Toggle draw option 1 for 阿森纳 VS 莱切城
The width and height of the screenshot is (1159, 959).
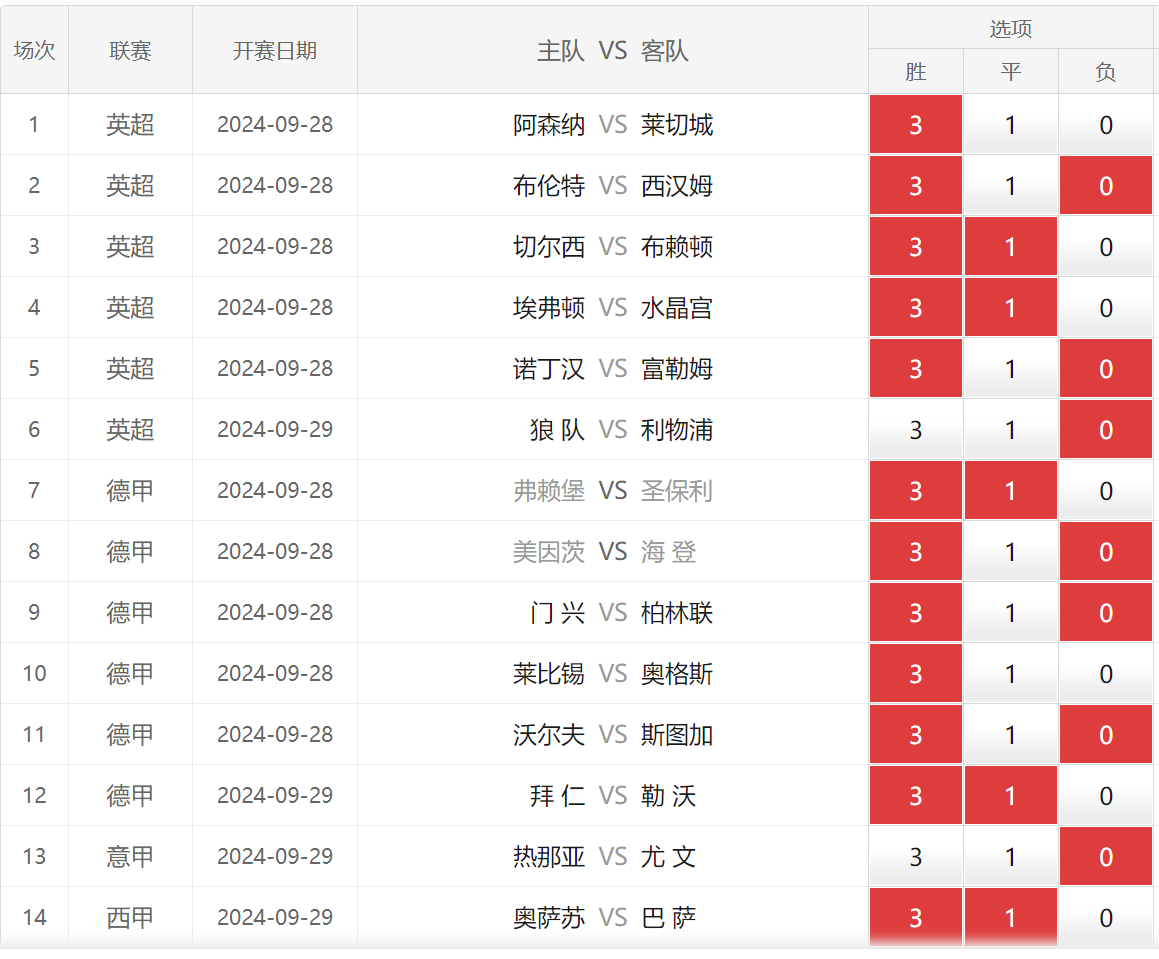[x=1010, y=124]
